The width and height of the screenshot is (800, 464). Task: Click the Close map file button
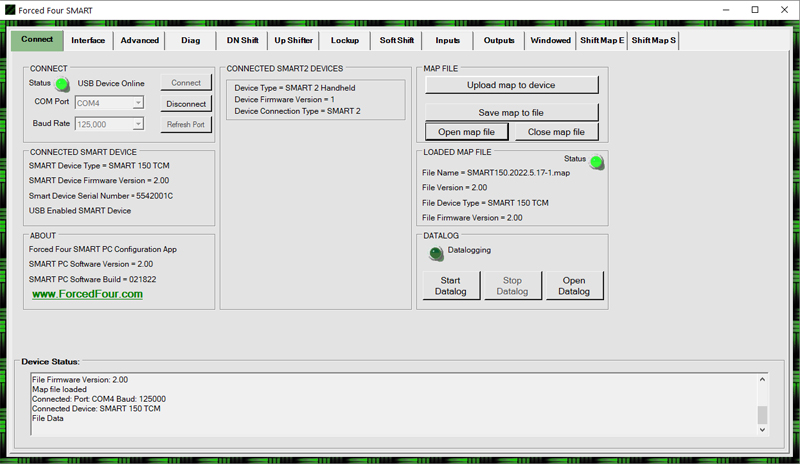556,132
